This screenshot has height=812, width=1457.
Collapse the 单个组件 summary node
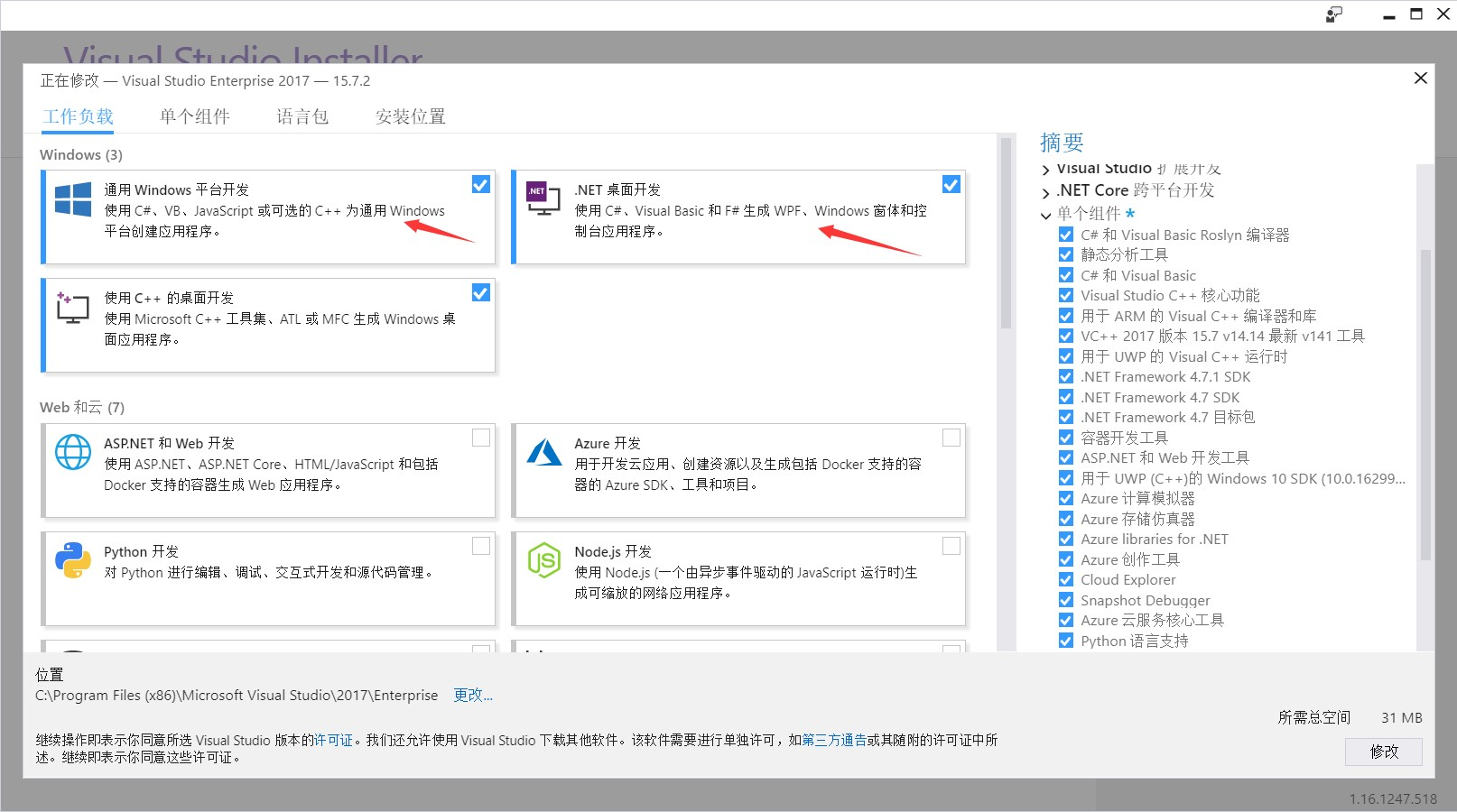click(1045, 215)
